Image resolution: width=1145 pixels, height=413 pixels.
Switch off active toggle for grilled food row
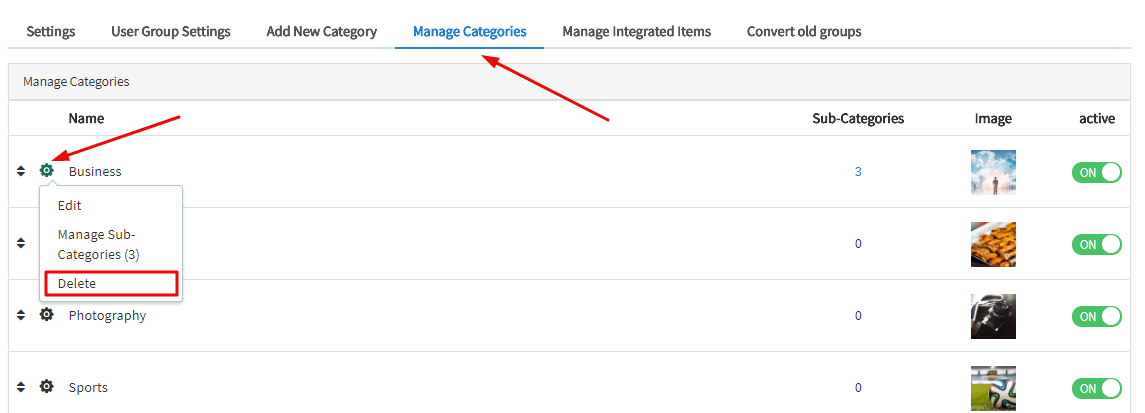(x=1096, y=244)
